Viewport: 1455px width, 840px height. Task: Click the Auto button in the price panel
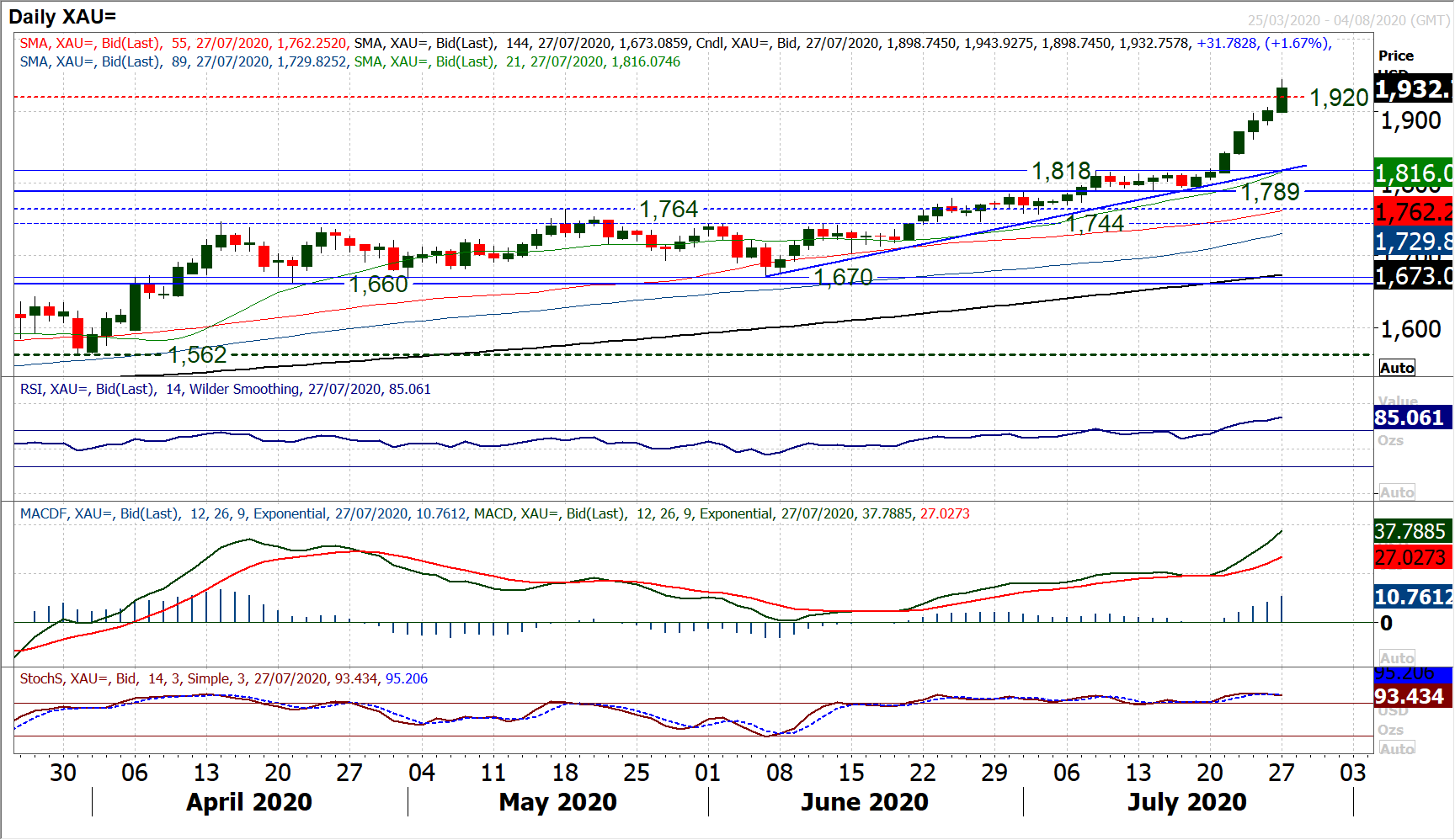point(1397,368)
